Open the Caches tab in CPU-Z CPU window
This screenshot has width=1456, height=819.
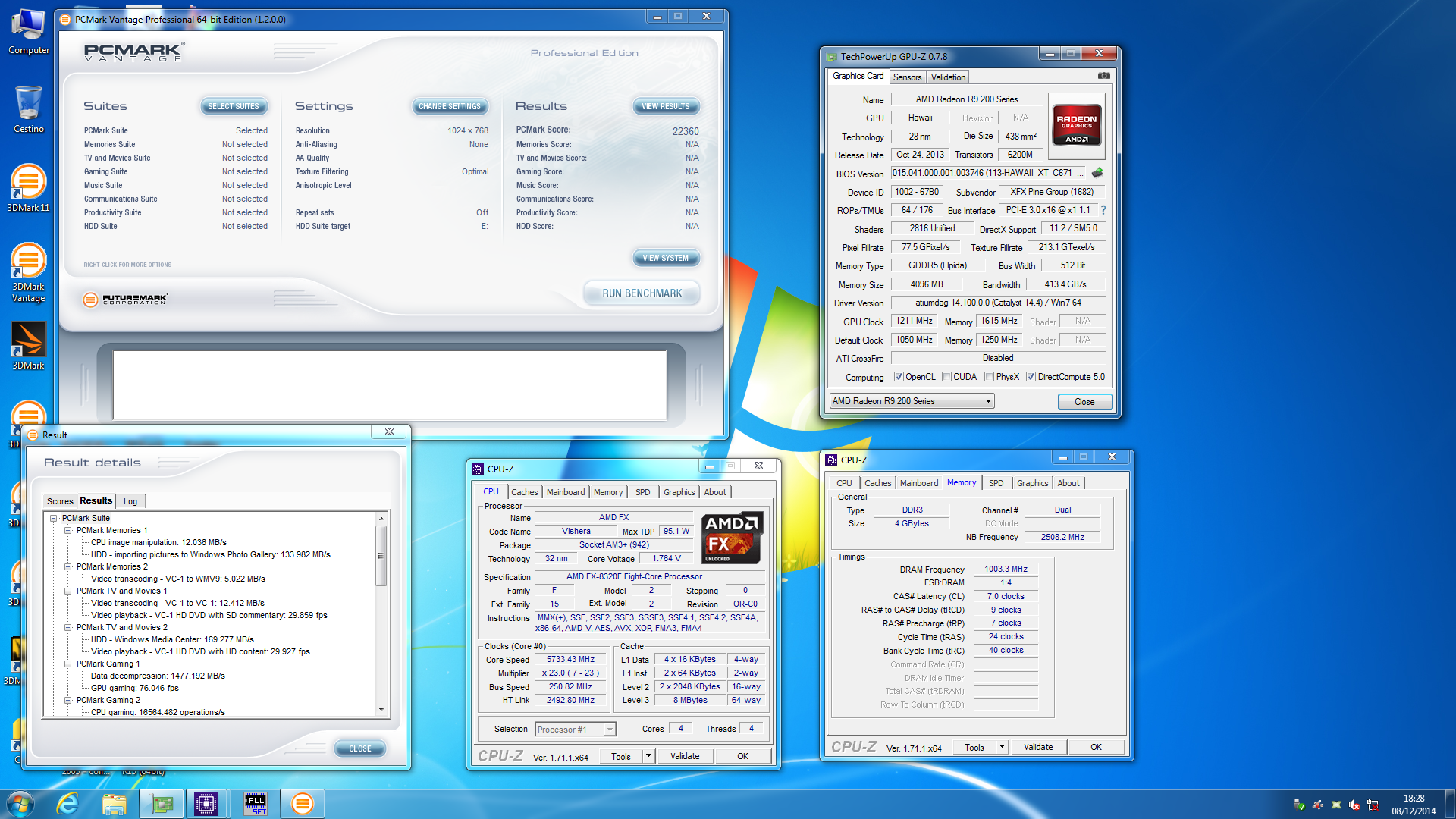pyautogui.click(x=524, y=492)
